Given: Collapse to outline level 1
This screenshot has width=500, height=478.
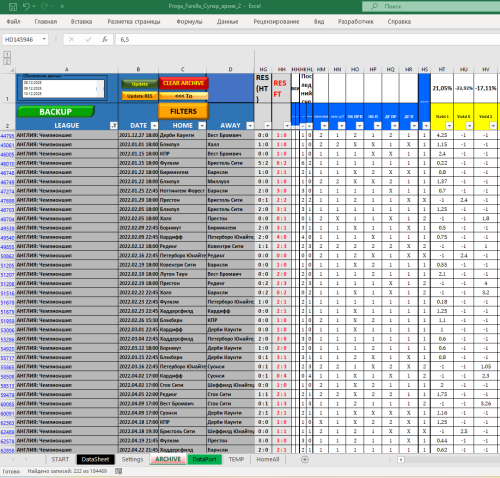Looking at the screenshot, I should pyautogui.click(x=7, y=54).
